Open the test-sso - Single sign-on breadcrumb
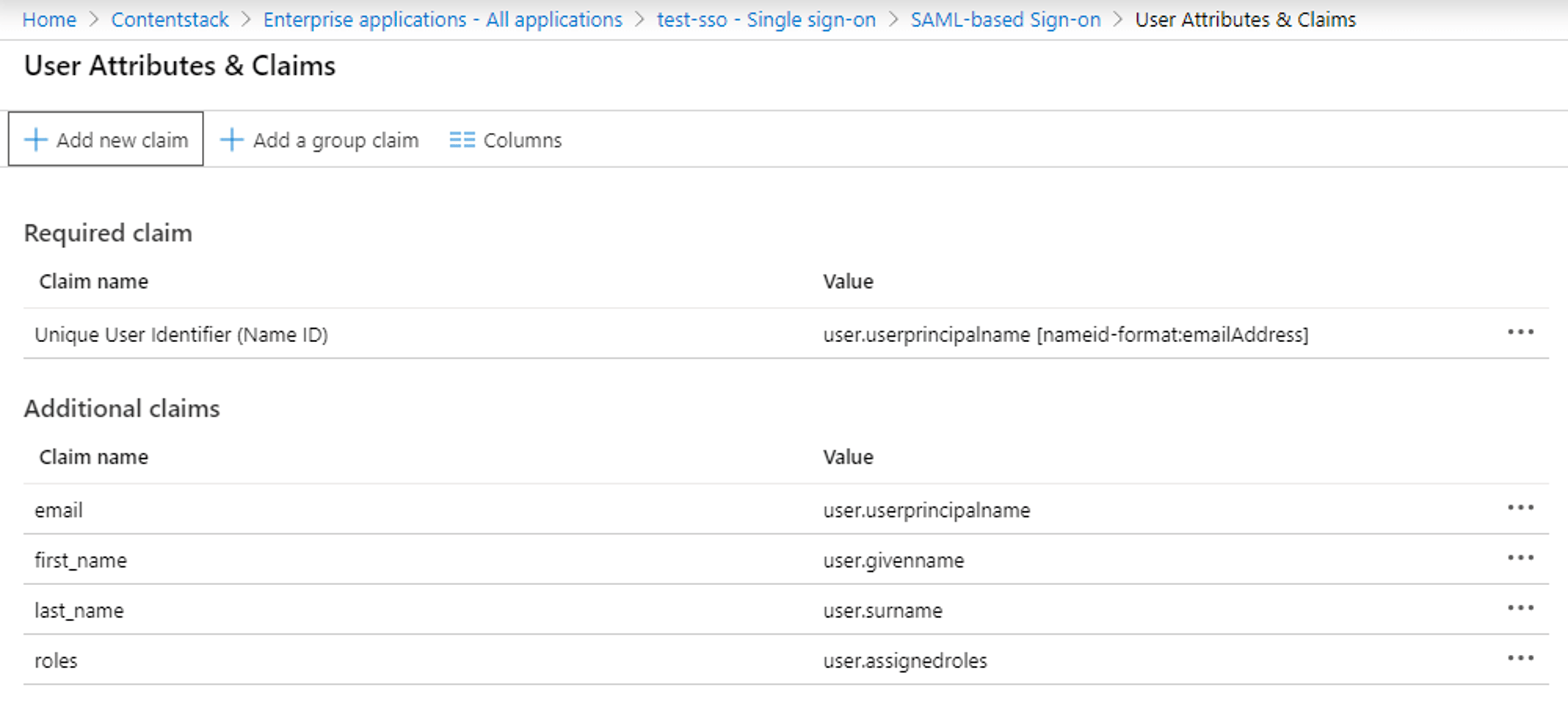This screenshot has height=707, width=1568. (766, 20)
